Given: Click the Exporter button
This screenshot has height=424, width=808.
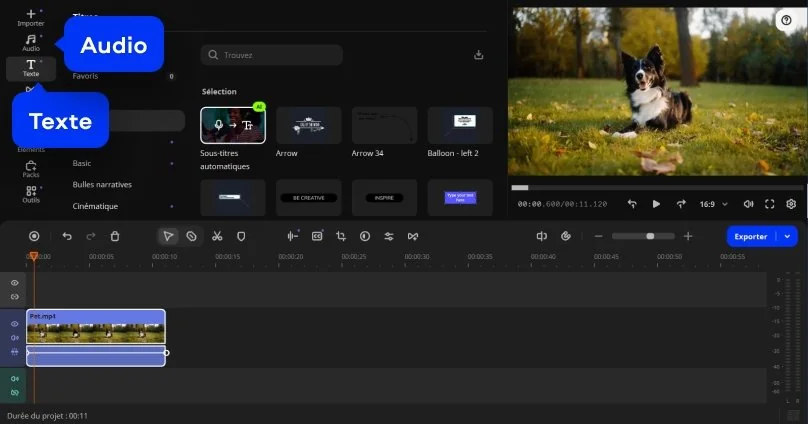Looking at the screenshot, I should pyautogui.click(x=751, y=236).
